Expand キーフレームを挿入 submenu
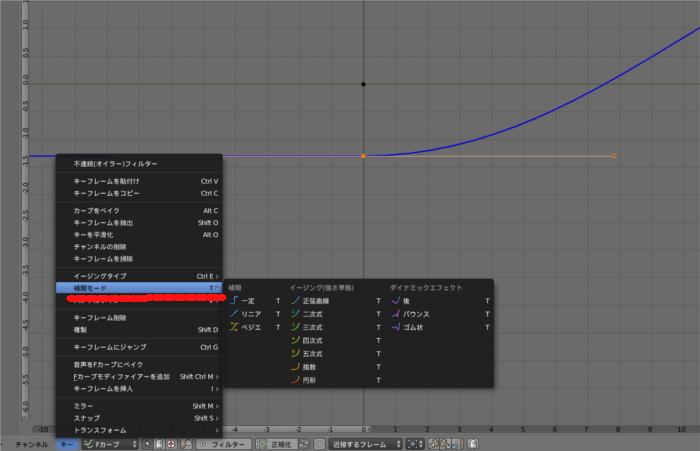The width and height of the screenshot is (700, 451). [139, 389]
